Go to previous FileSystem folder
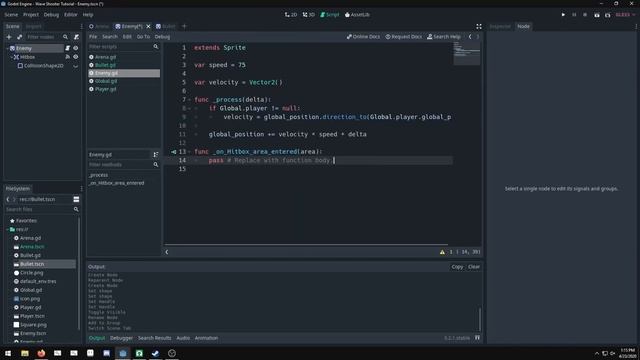This screenshot has height=360, width=640. point(8,199)
